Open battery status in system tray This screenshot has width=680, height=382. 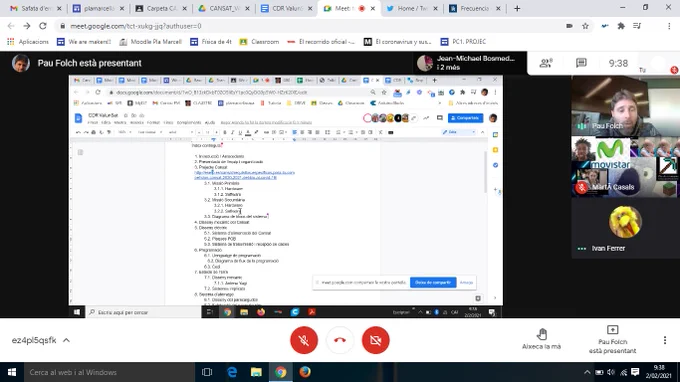[x=599, y=372]
